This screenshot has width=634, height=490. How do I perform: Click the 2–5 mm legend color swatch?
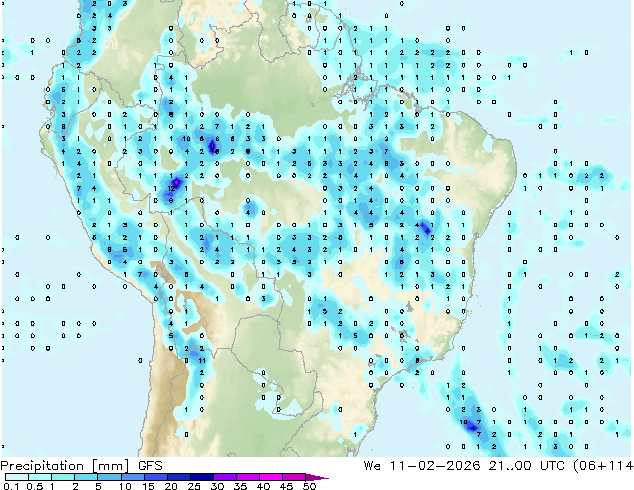pyautogui.click(x=86, y=477)
